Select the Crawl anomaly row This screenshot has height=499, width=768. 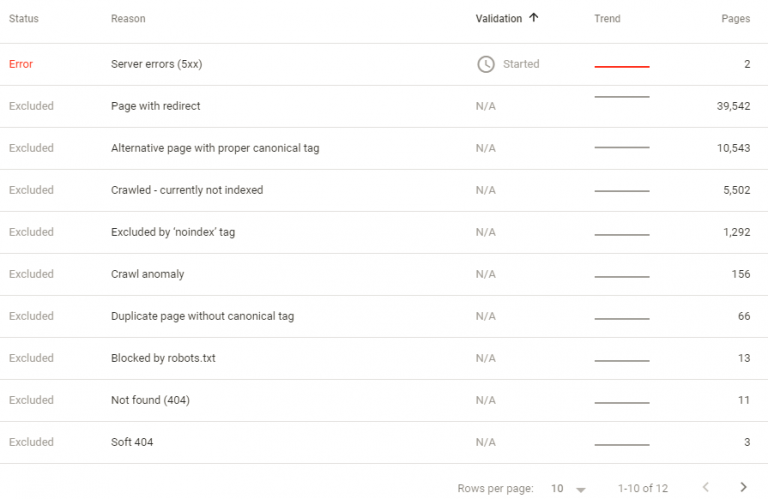(384, 274)
